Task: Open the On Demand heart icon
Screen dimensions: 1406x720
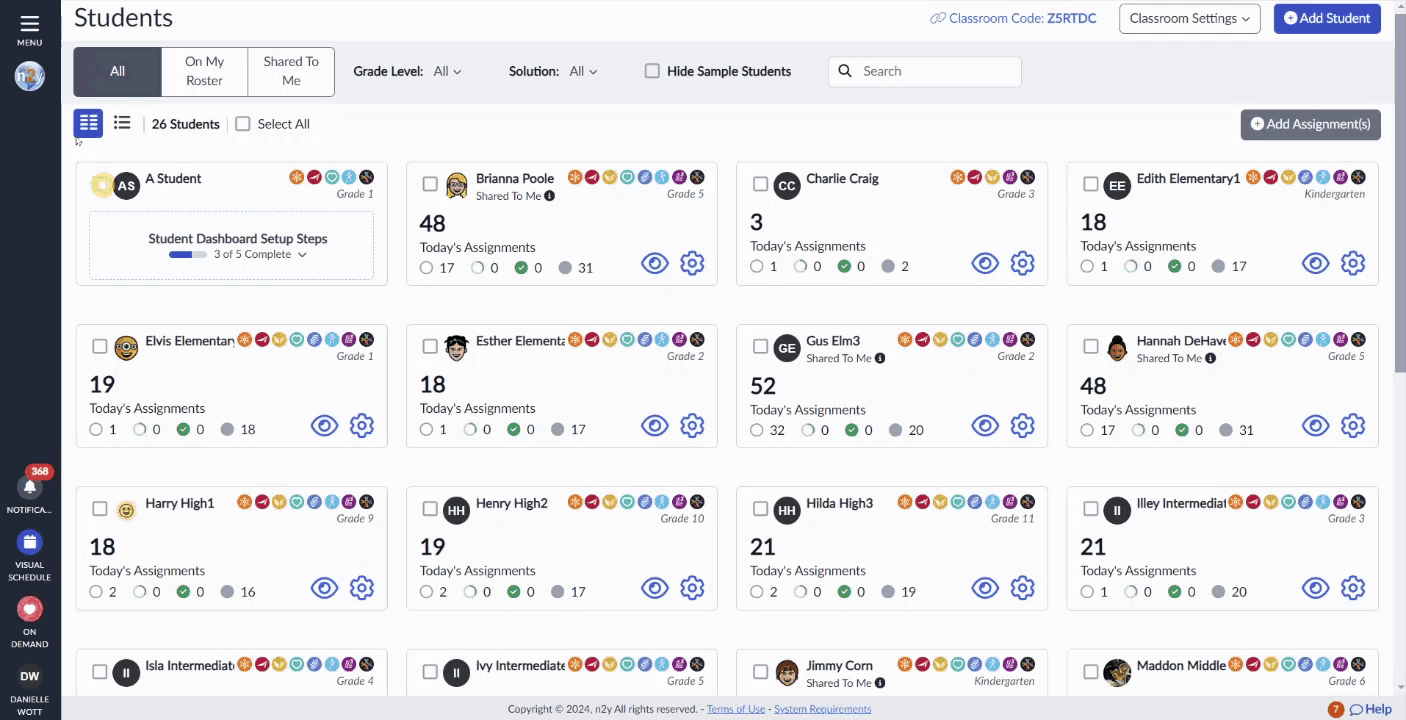Action: (30, 608)
